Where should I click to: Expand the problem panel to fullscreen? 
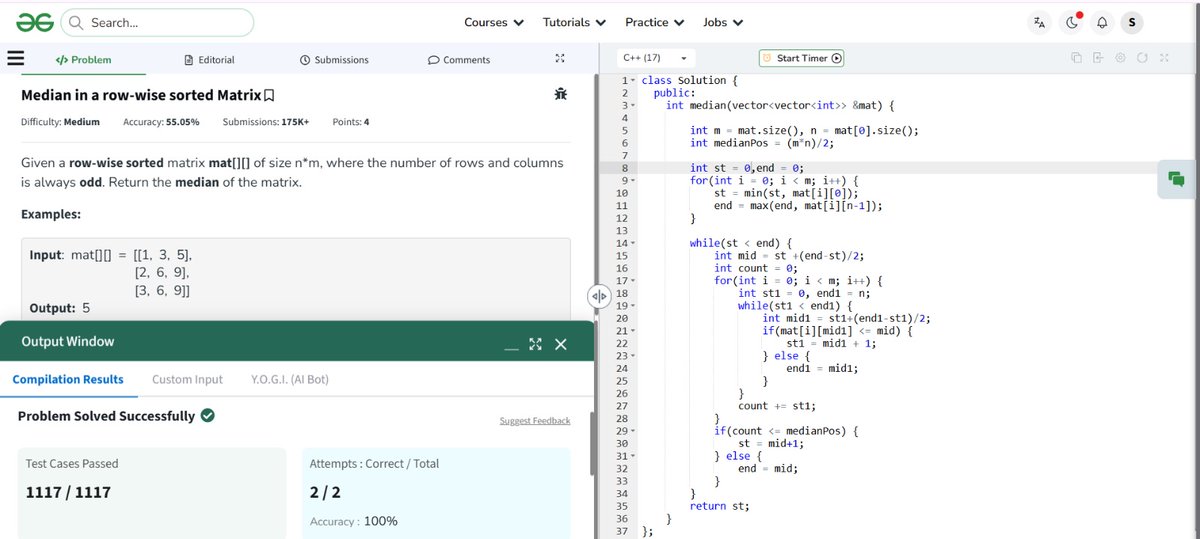tap(560, 59)
